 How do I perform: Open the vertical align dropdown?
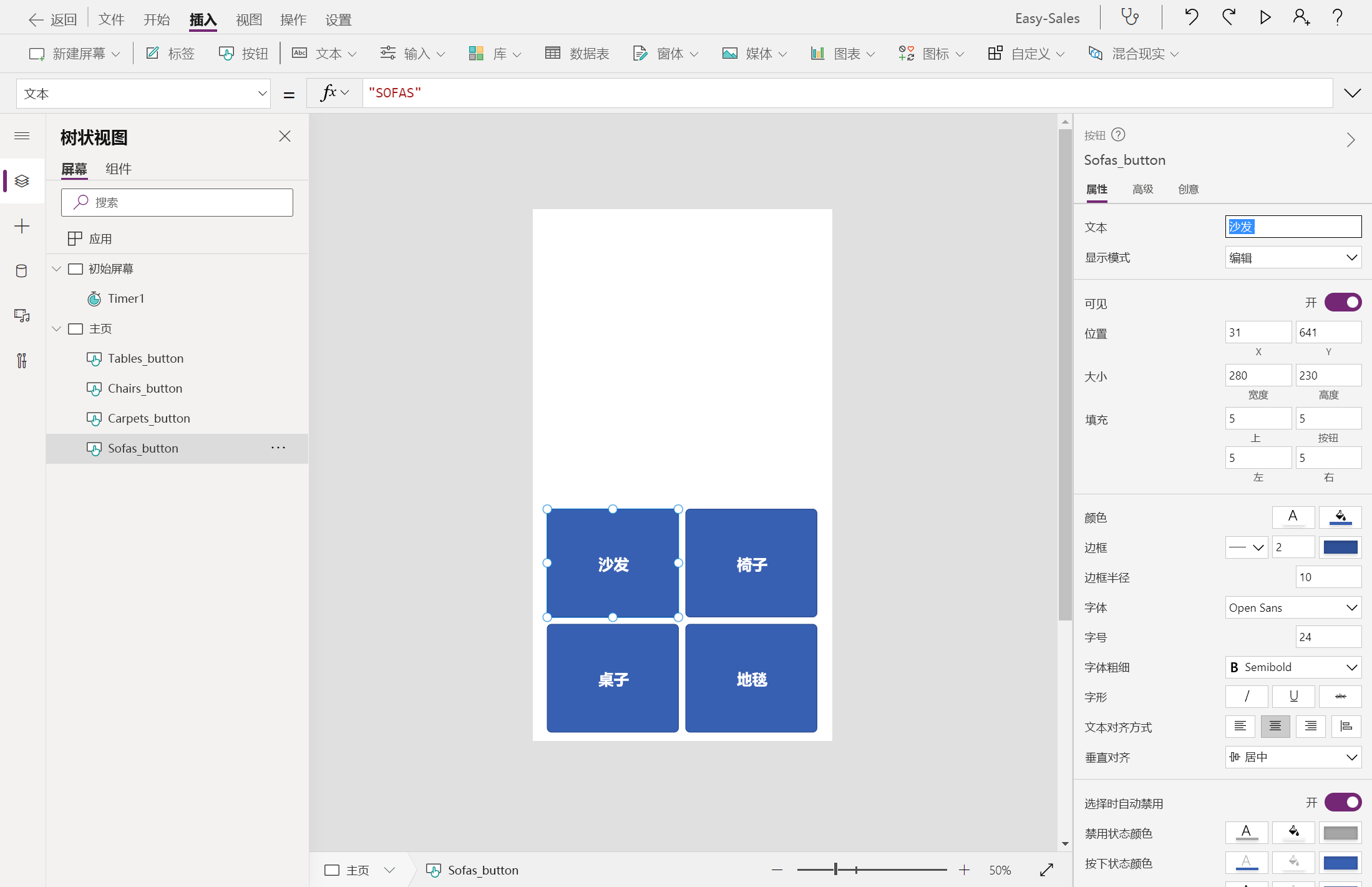tap(1293, 757)
